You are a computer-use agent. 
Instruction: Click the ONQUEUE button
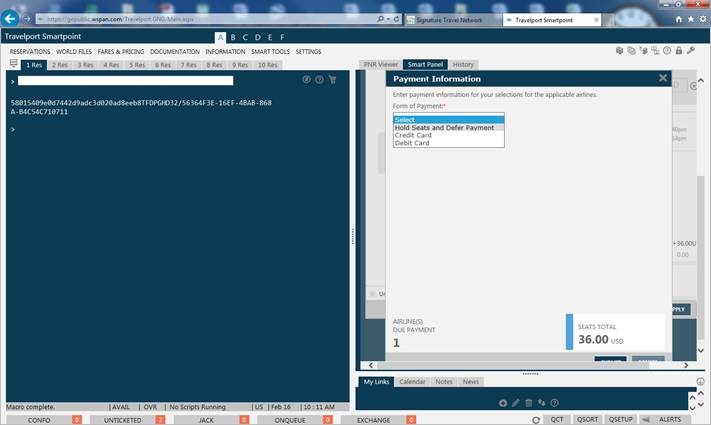pos(295,420)
